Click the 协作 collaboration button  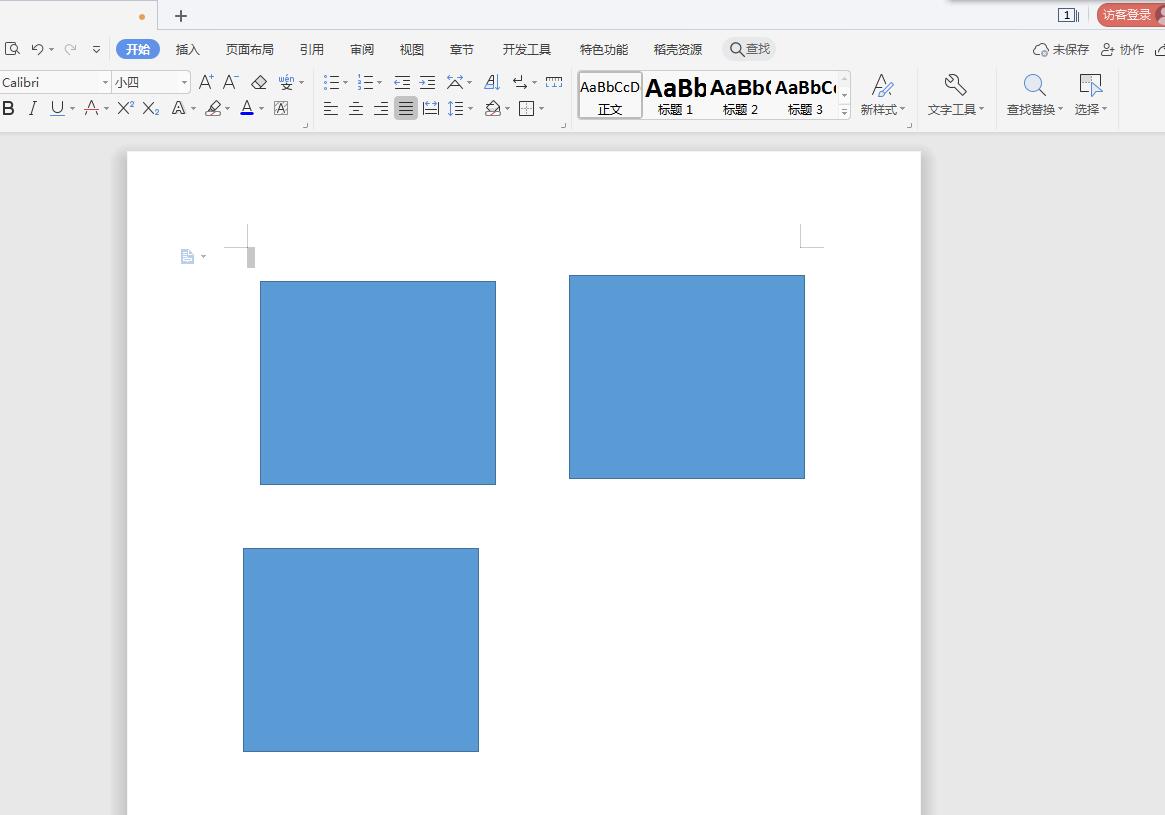1123,49
